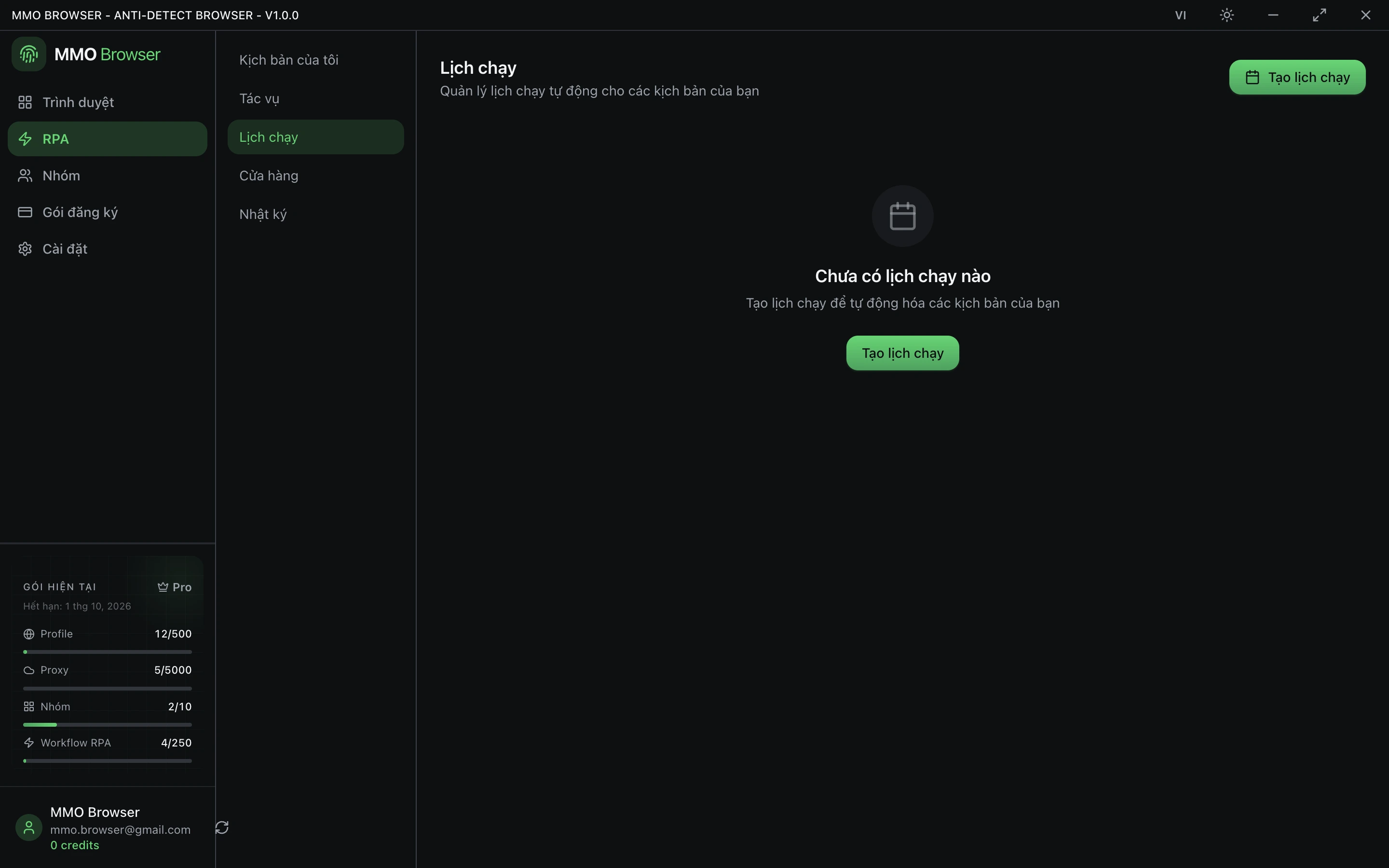Click the center Tạo lịch chạy button
Image resolution: width=1389 pixels, height=868 pixels.
tap(902, 353)
